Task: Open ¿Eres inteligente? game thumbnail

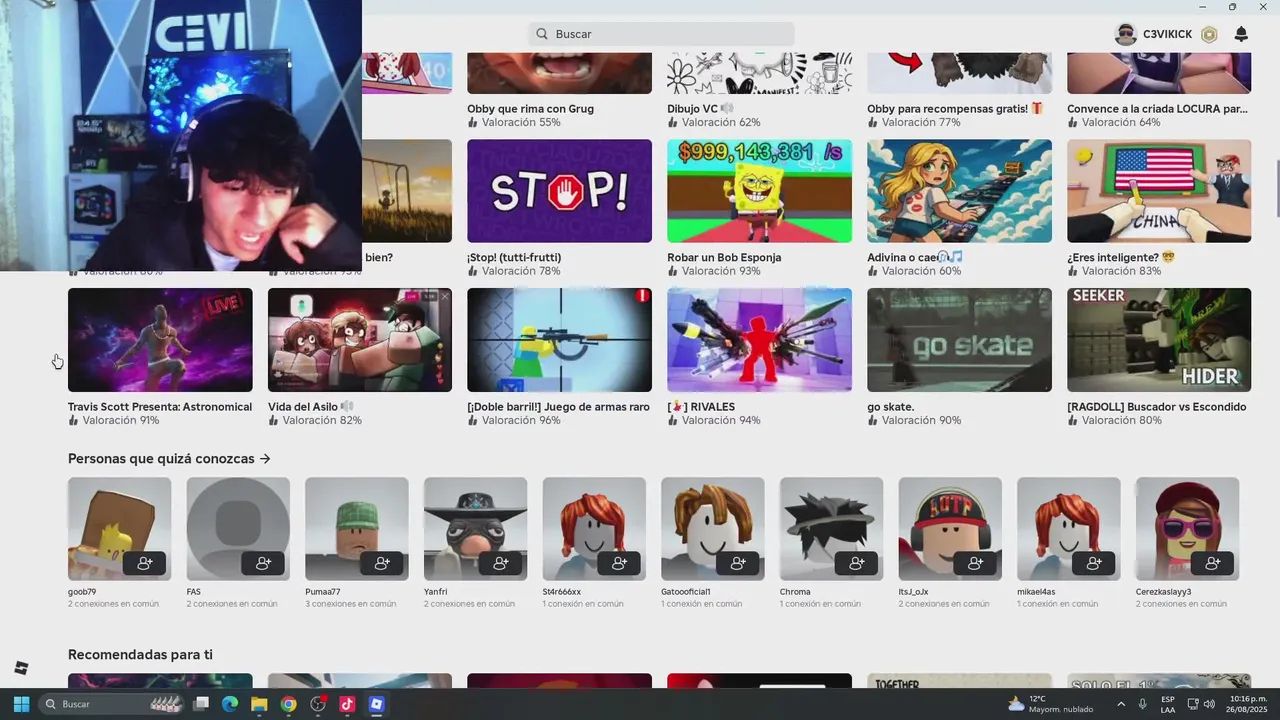Action: 1159,191
